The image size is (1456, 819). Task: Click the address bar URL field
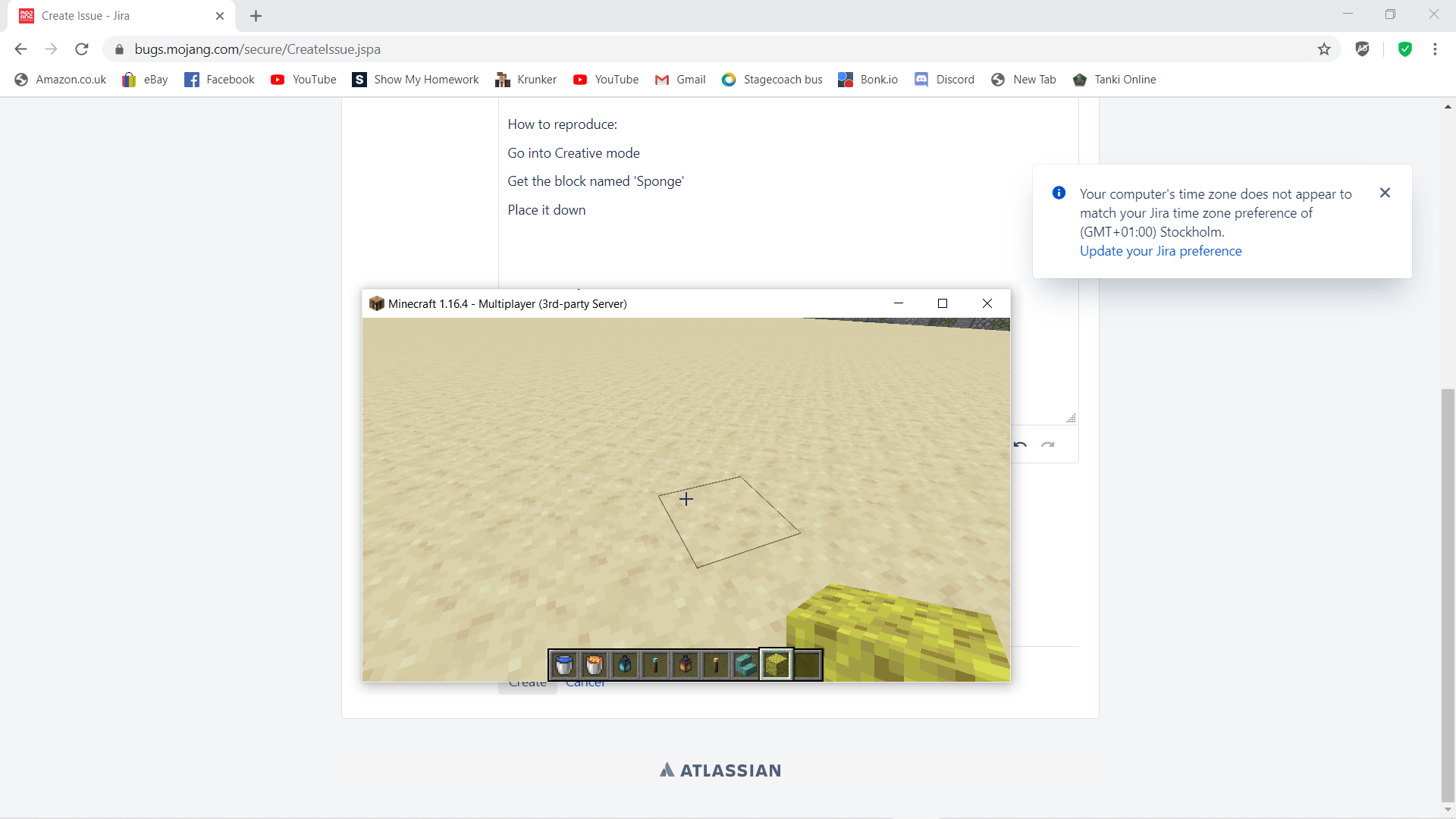[x=682, y=49]
